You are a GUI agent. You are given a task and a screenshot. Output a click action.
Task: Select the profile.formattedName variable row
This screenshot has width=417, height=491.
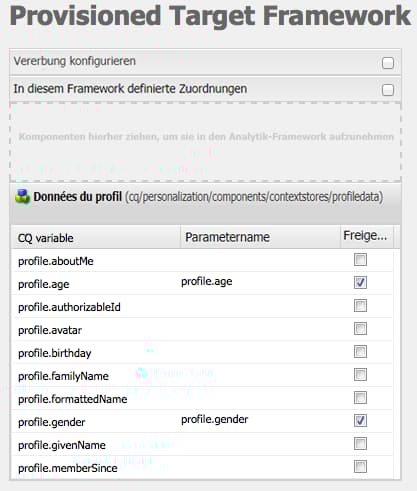[202, 399]
